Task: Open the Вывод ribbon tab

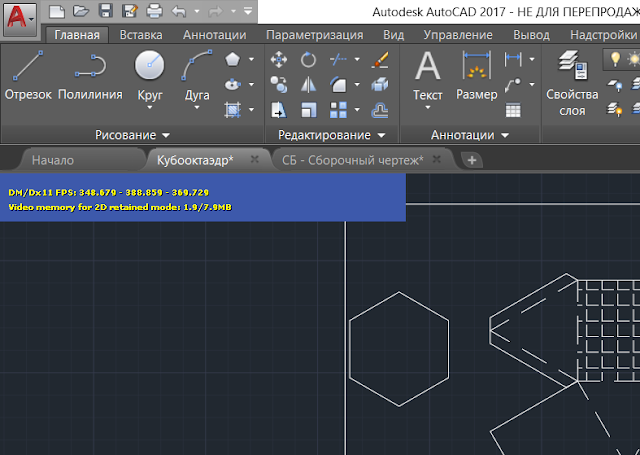Action: (531, 35)
